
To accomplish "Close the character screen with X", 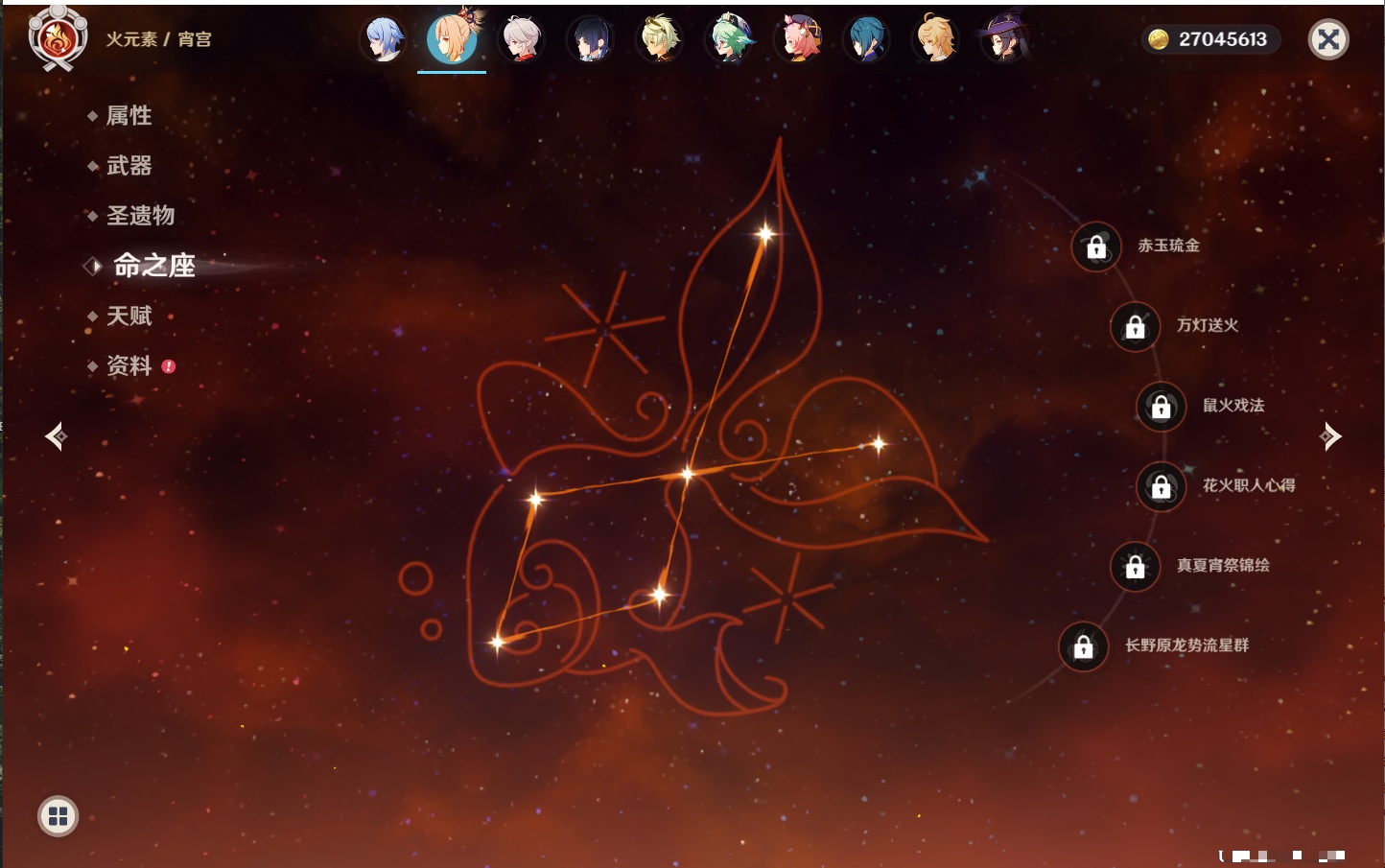I will (1328, 39).
